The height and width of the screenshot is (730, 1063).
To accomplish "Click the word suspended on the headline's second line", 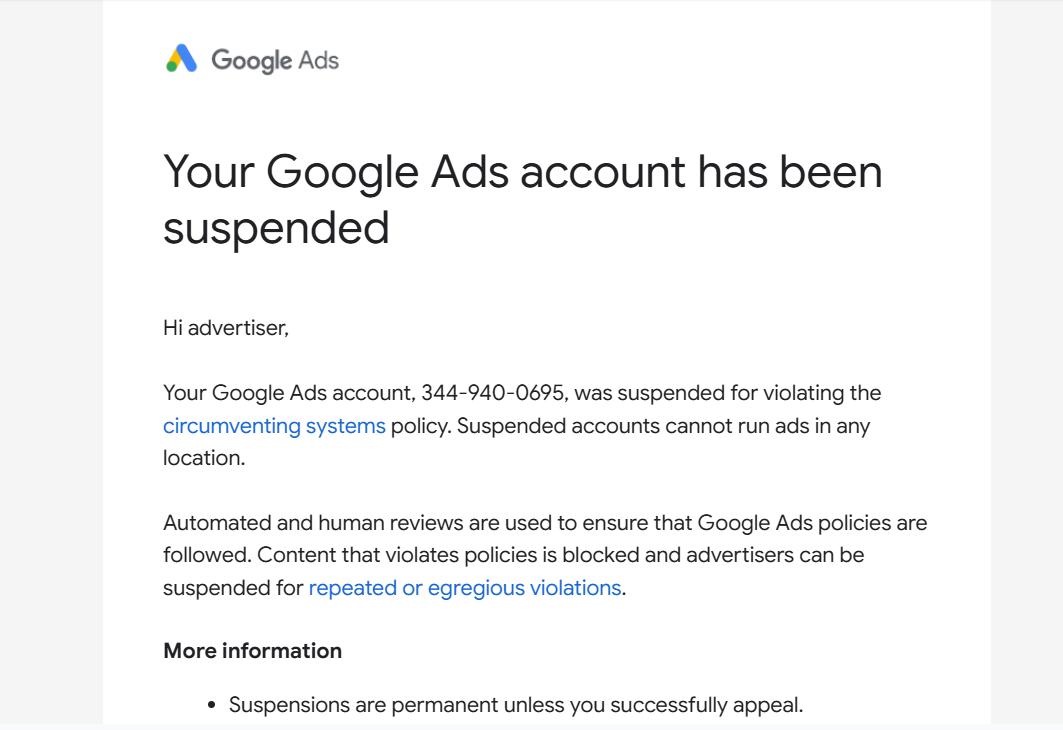I will click(x=276, y=228).
